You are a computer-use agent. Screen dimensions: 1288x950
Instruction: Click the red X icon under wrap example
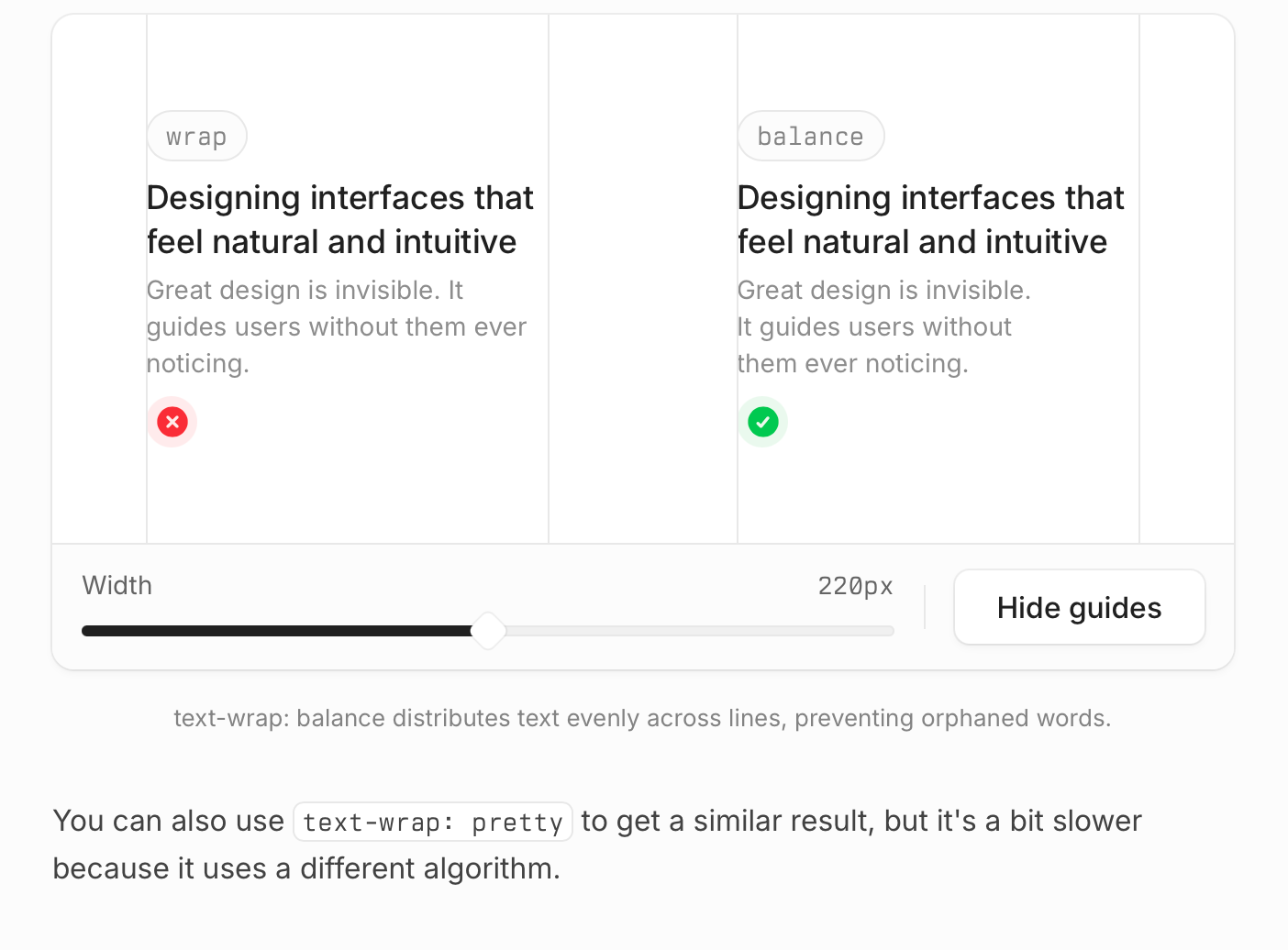pyautogui.click(x=172, y=422)
